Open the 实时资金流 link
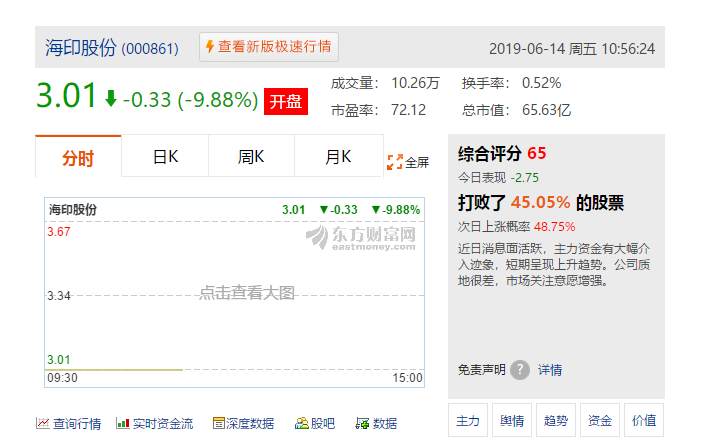702x444 pixels. pos(163,423)
